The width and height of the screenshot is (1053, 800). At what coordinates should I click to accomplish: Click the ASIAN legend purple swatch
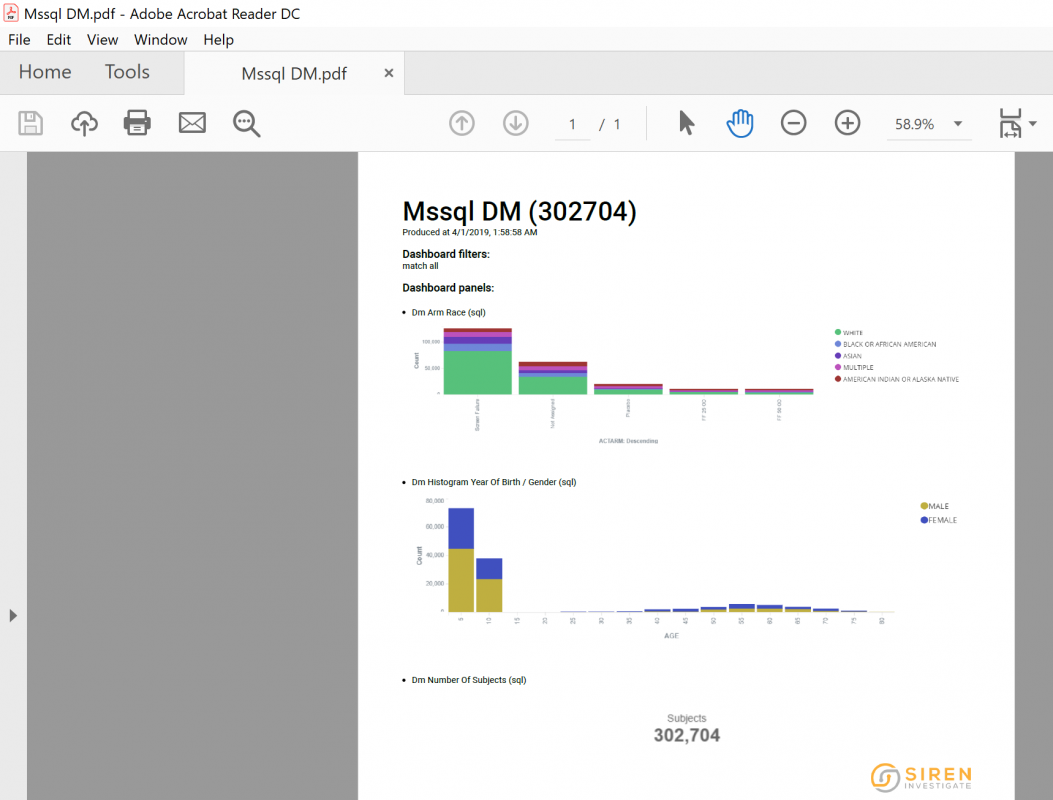(x=837, y=355)
